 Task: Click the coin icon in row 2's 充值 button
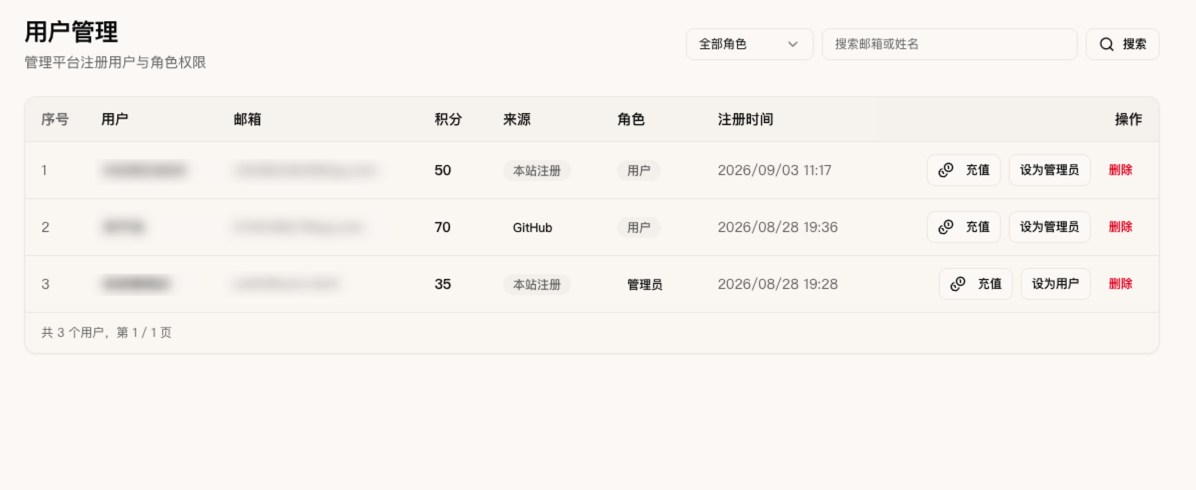(x=946, y=227)
